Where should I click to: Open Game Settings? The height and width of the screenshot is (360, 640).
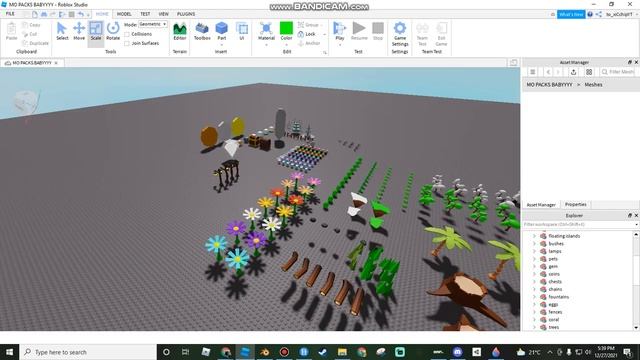pyautogui.click(x=400, y=33)
